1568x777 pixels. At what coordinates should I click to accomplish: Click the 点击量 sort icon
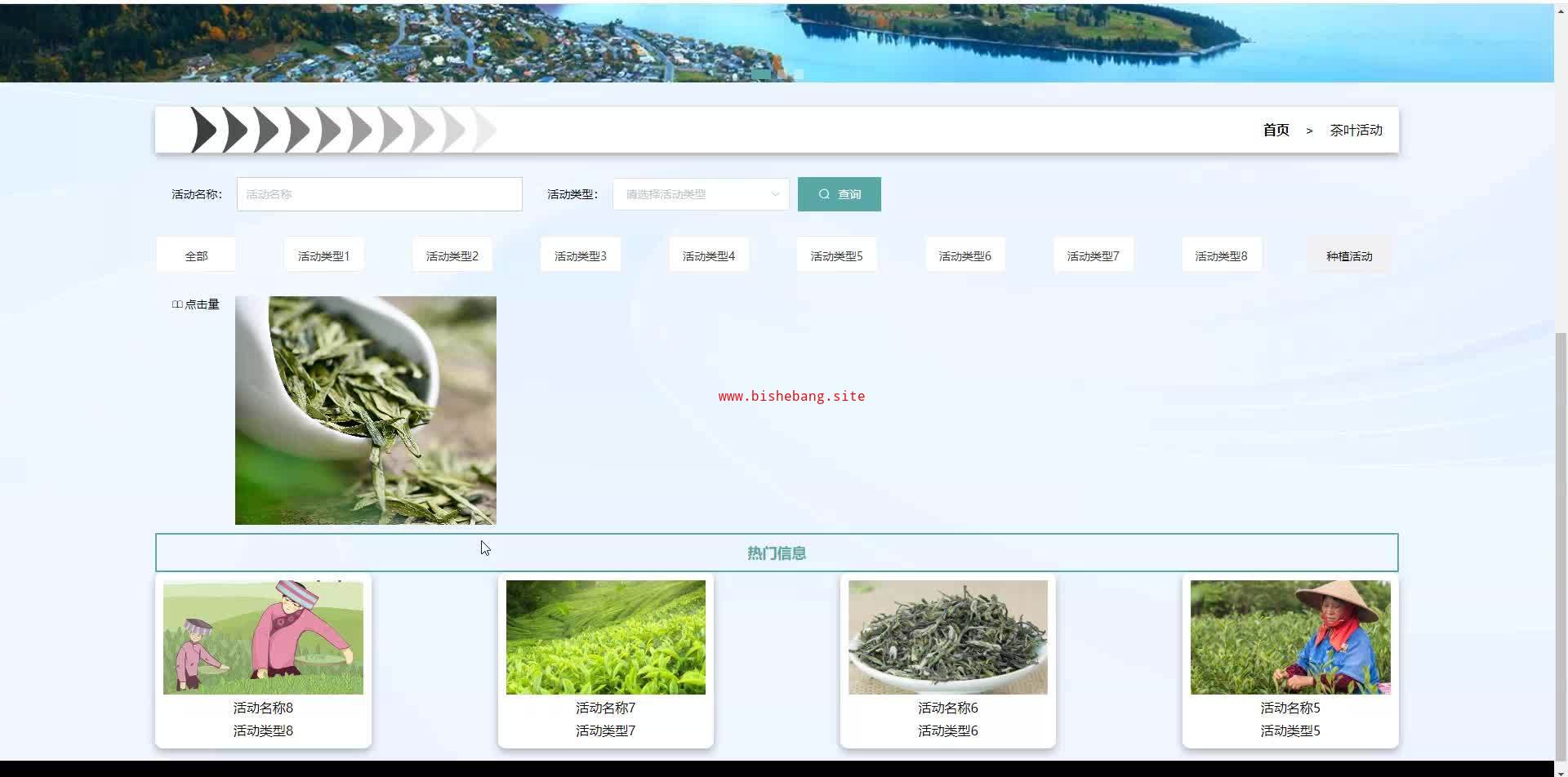coord(176,304)
